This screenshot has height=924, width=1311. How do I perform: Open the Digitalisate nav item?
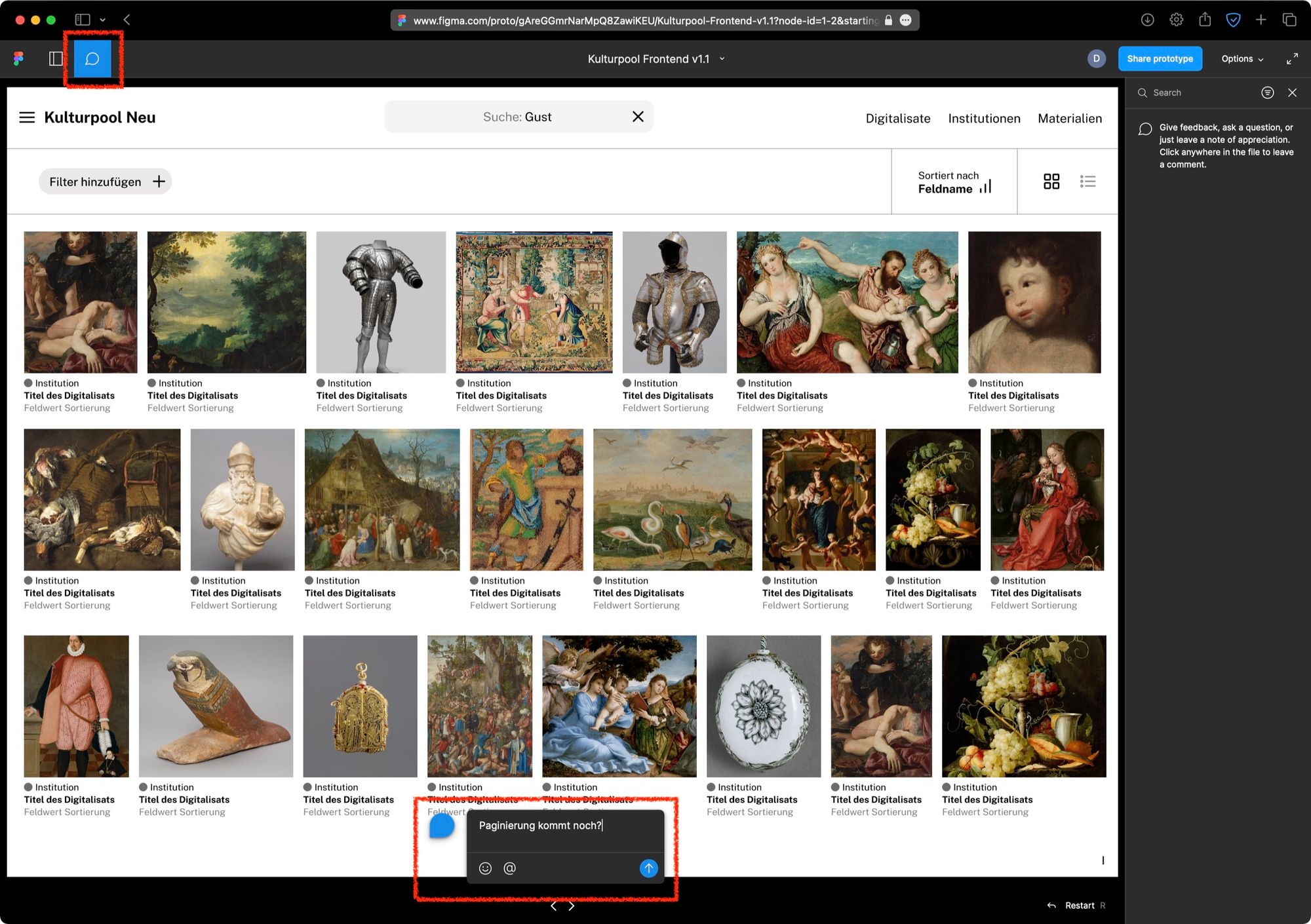click(897, 119)
